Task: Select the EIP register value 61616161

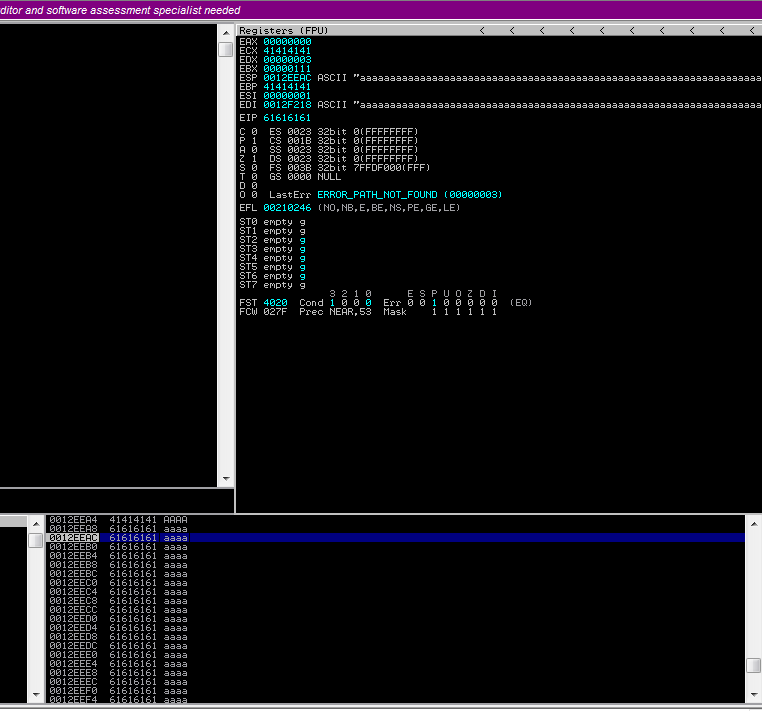Action: [287, 118]
